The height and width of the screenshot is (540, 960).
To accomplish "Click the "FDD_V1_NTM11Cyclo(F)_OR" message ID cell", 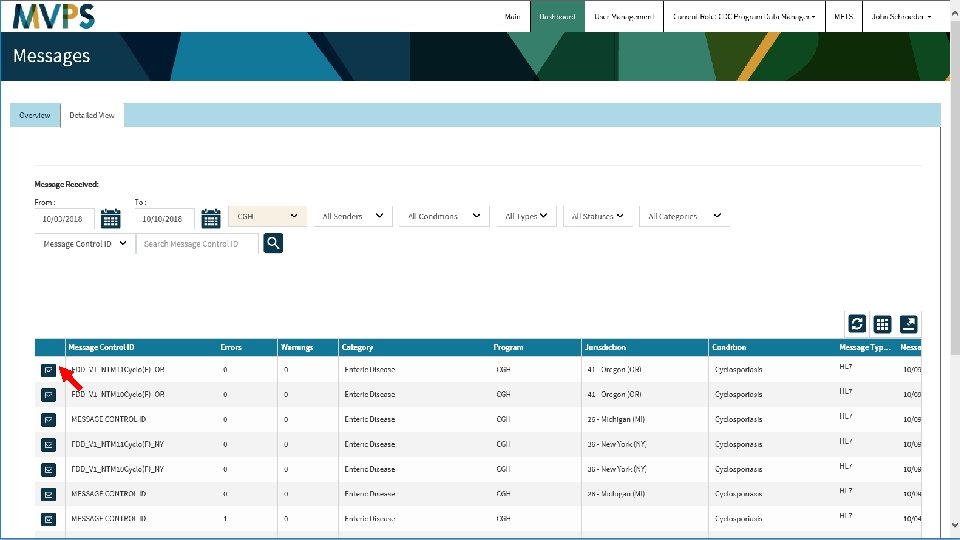I will pyautogui.click(x=118, y=370).
